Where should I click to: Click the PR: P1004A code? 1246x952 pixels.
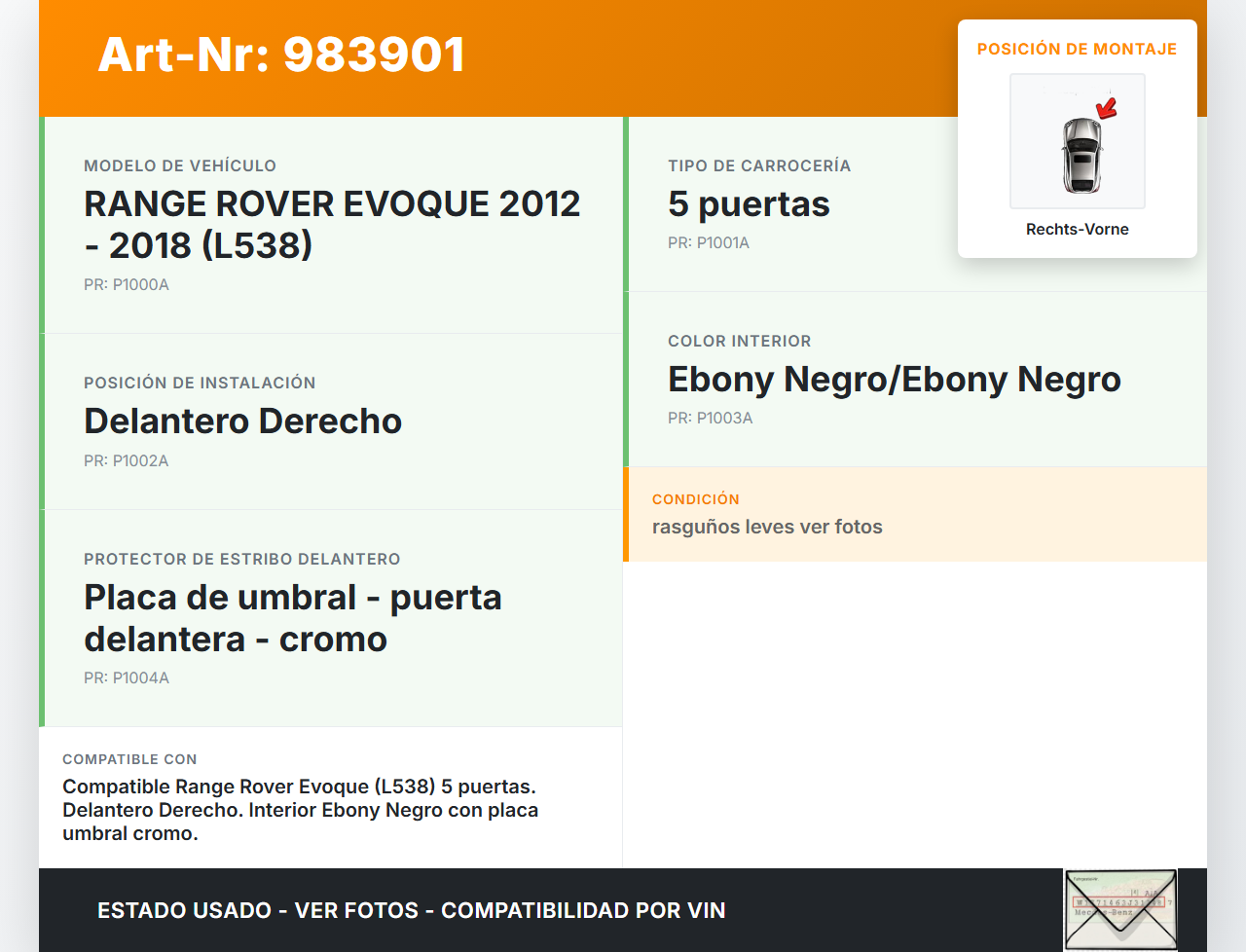[x=127, y=678]
